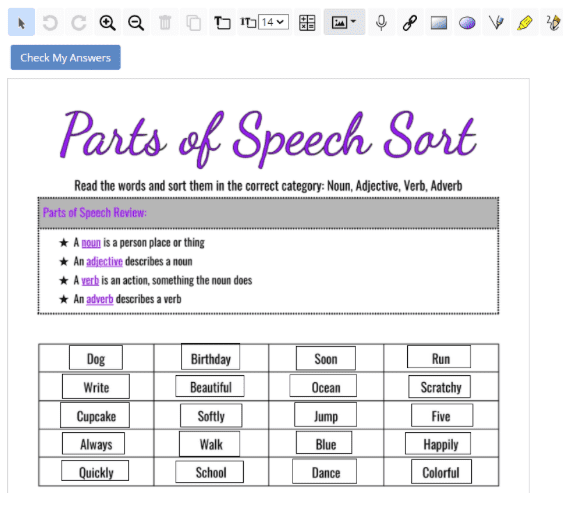Screen dimensions: 572x505
Task: Click the underlined word noun
Action: (91, 243)
